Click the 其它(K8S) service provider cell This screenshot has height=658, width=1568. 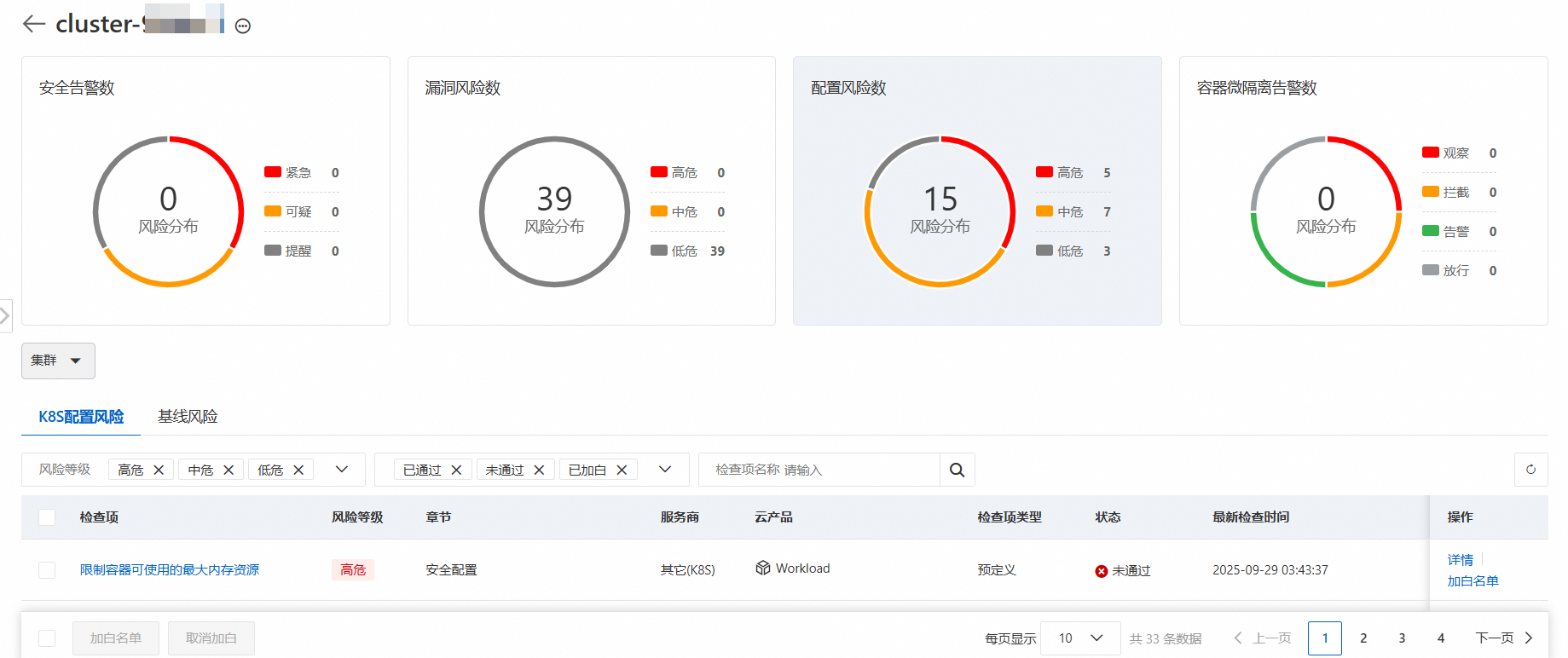(x=688, y=570)
